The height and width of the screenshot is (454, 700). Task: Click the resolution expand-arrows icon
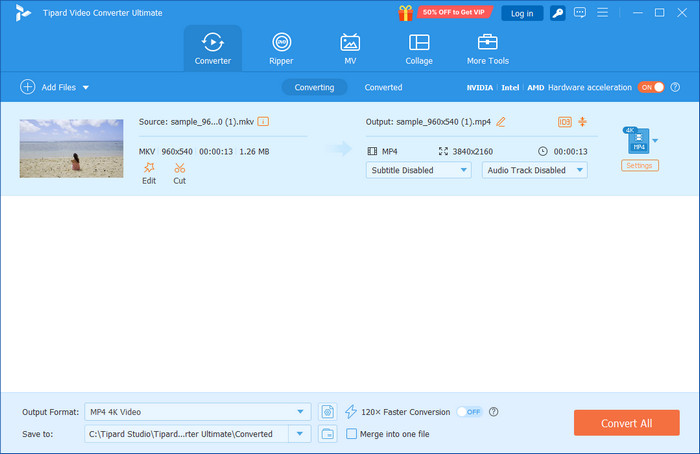[x=443, y=151]
